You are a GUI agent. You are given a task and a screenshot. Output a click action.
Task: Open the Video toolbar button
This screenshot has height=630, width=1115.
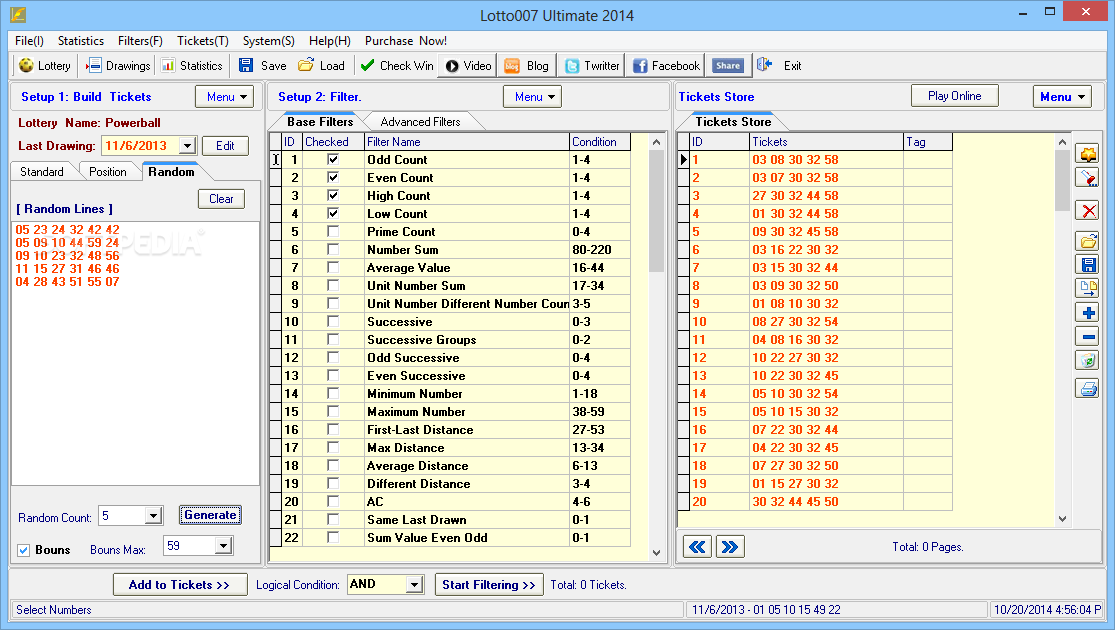click(x=468, y=65)
